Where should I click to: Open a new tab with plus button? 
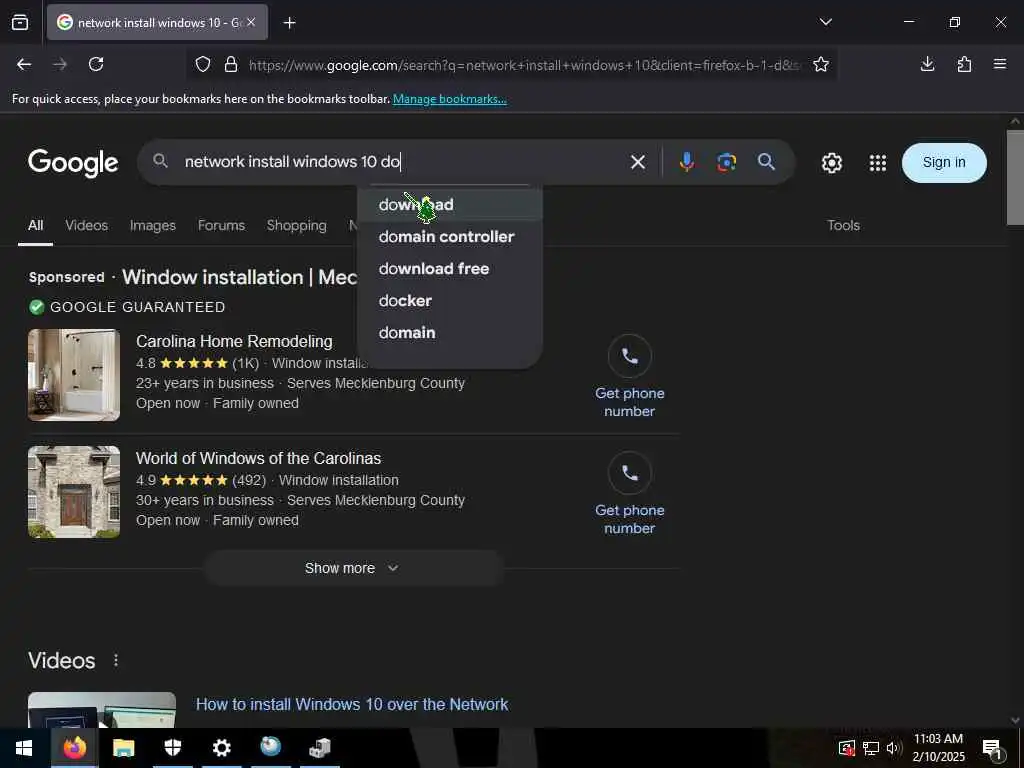tap(289, 23)
